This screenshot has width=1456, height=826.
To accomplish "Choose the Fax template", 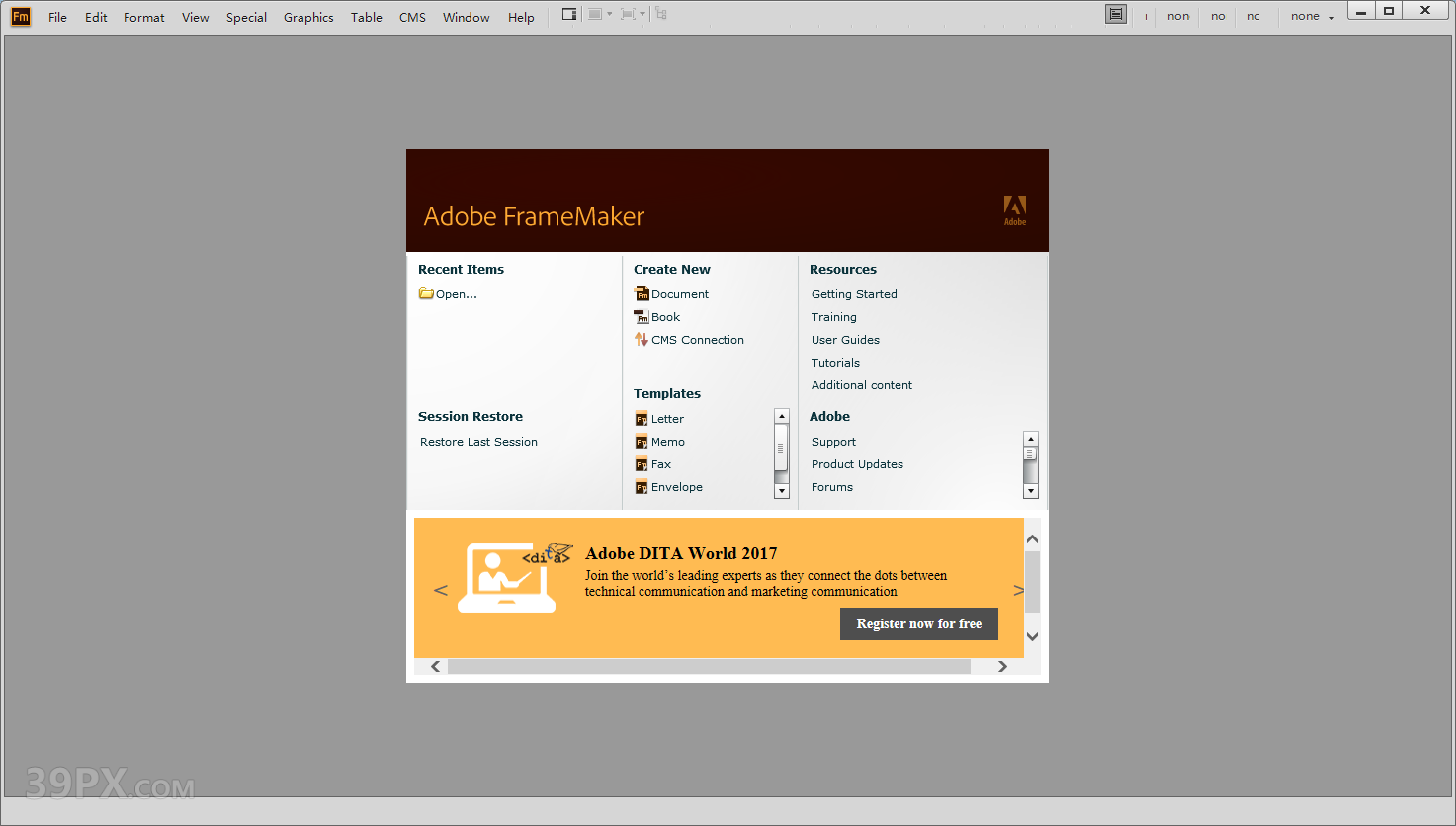I will coord(661,464).
